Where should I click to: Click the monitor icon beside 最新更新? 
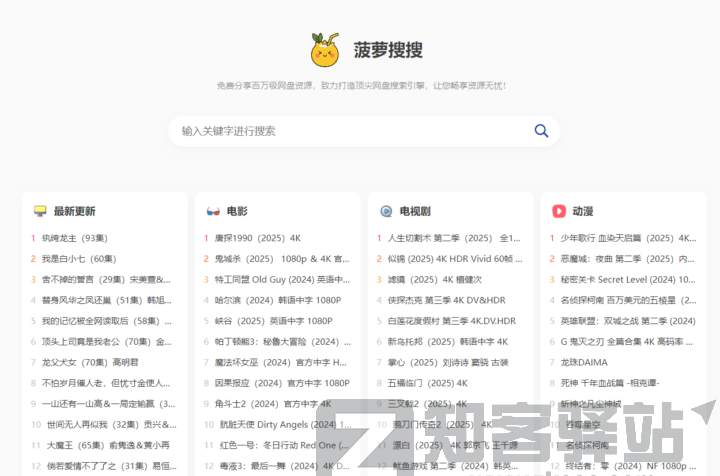tap(40, 212)
